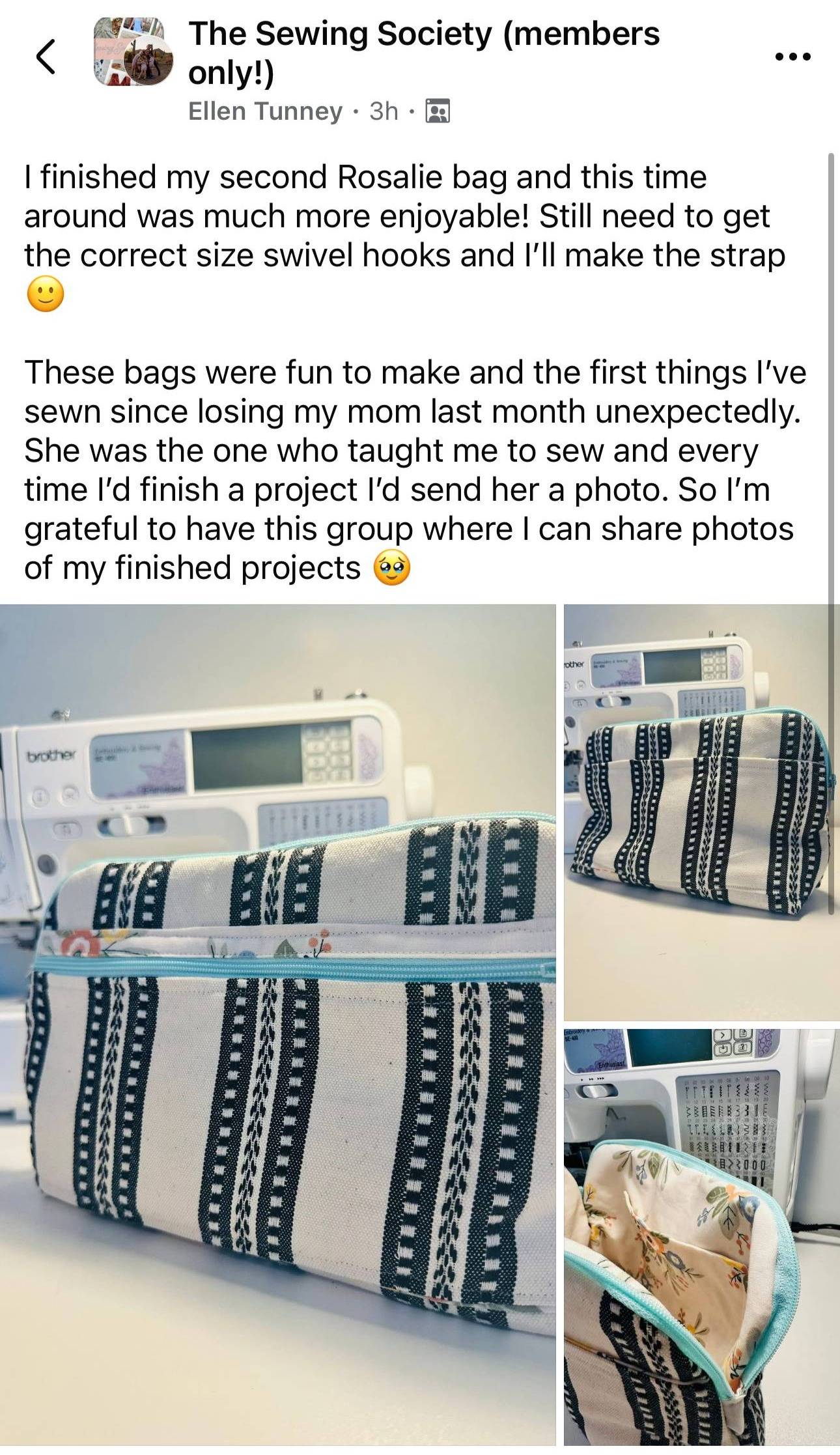Tap the back arrow icon

[44, 57]
